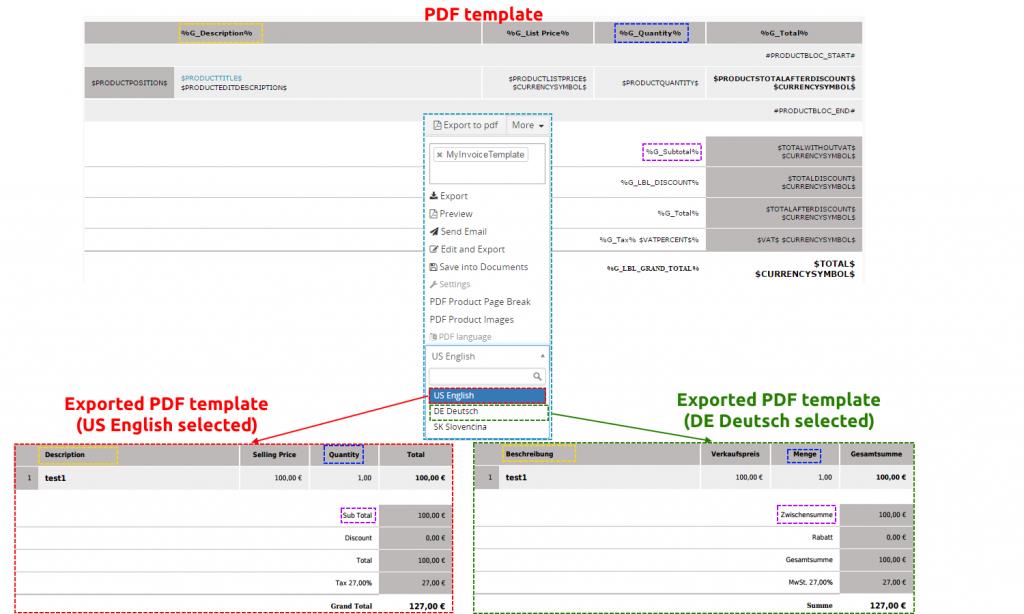Viewport: 1024px width, 614px height.
Task: Select DE Deutsch language option
Action: point(456,411)
